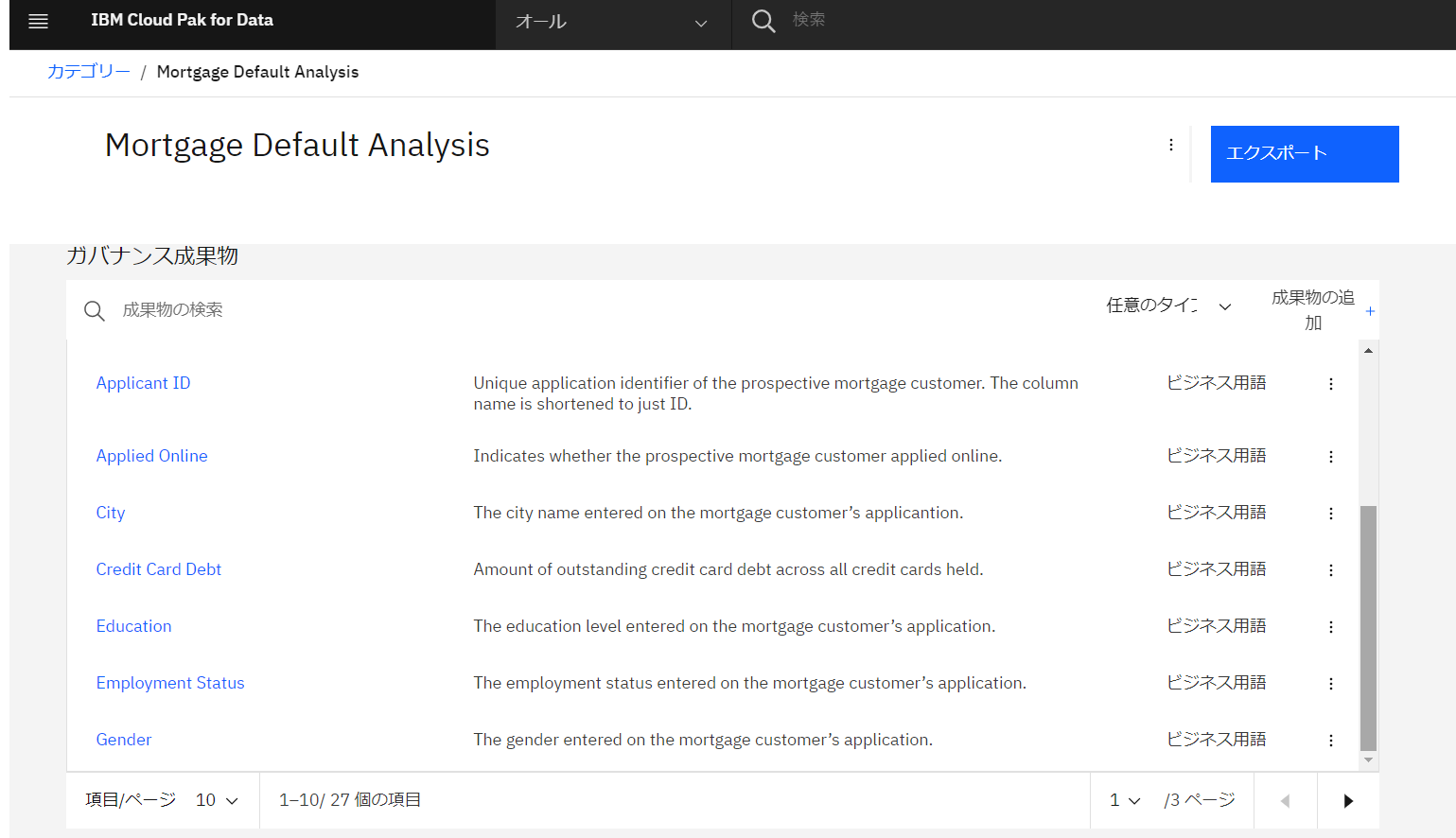
Task: Click the plus icon to add artifact
Action: 1370,311
